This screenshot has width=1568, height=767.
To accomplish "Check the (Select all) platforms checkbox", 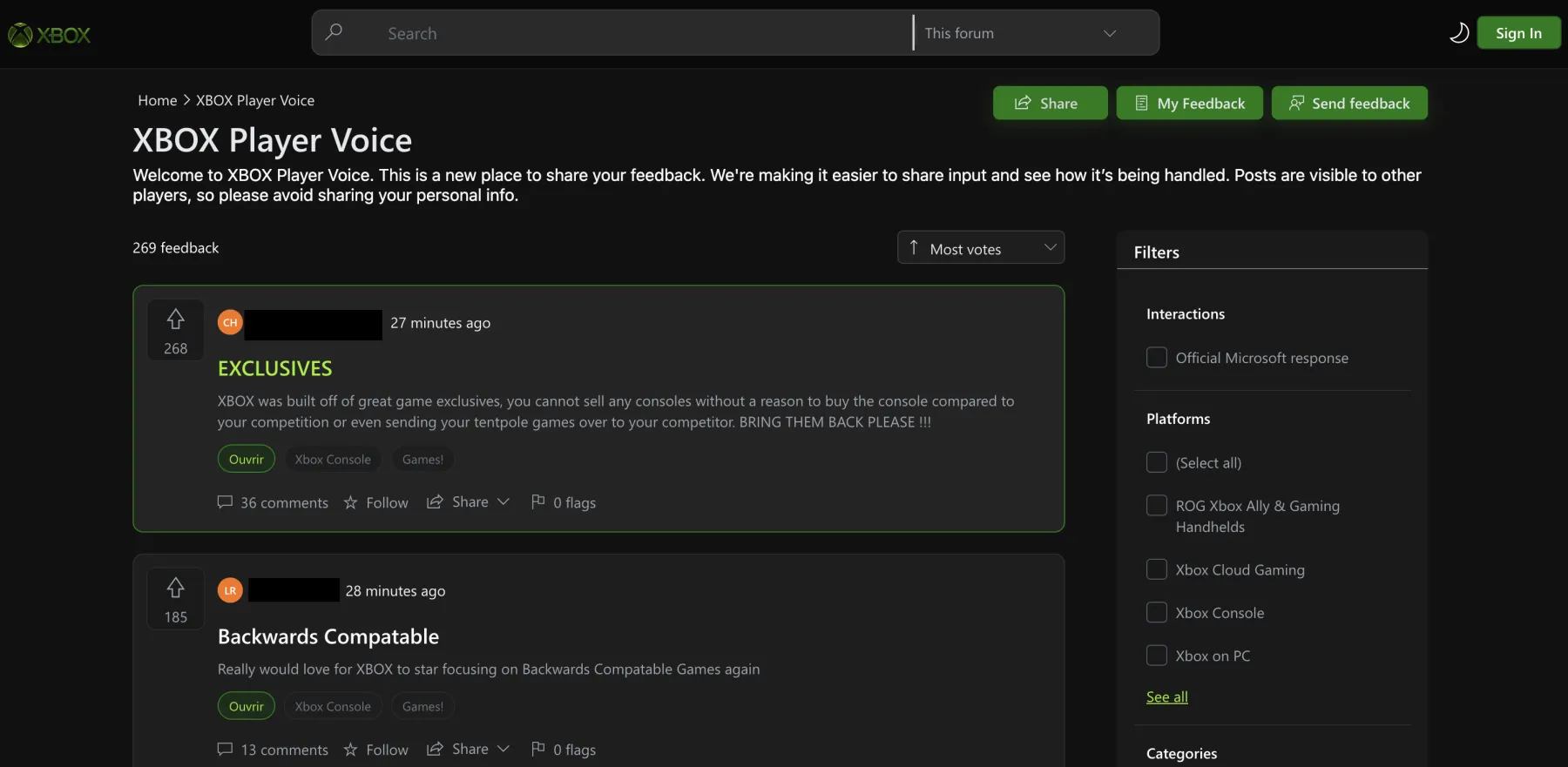I will 1157,462.
